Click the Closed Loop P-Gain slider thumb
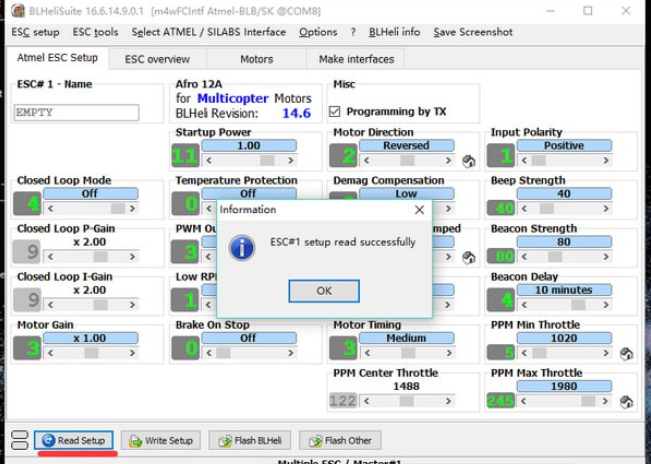The height and width of the screenshot is (464, 651). pyautogui.click(x=100, y=256)
